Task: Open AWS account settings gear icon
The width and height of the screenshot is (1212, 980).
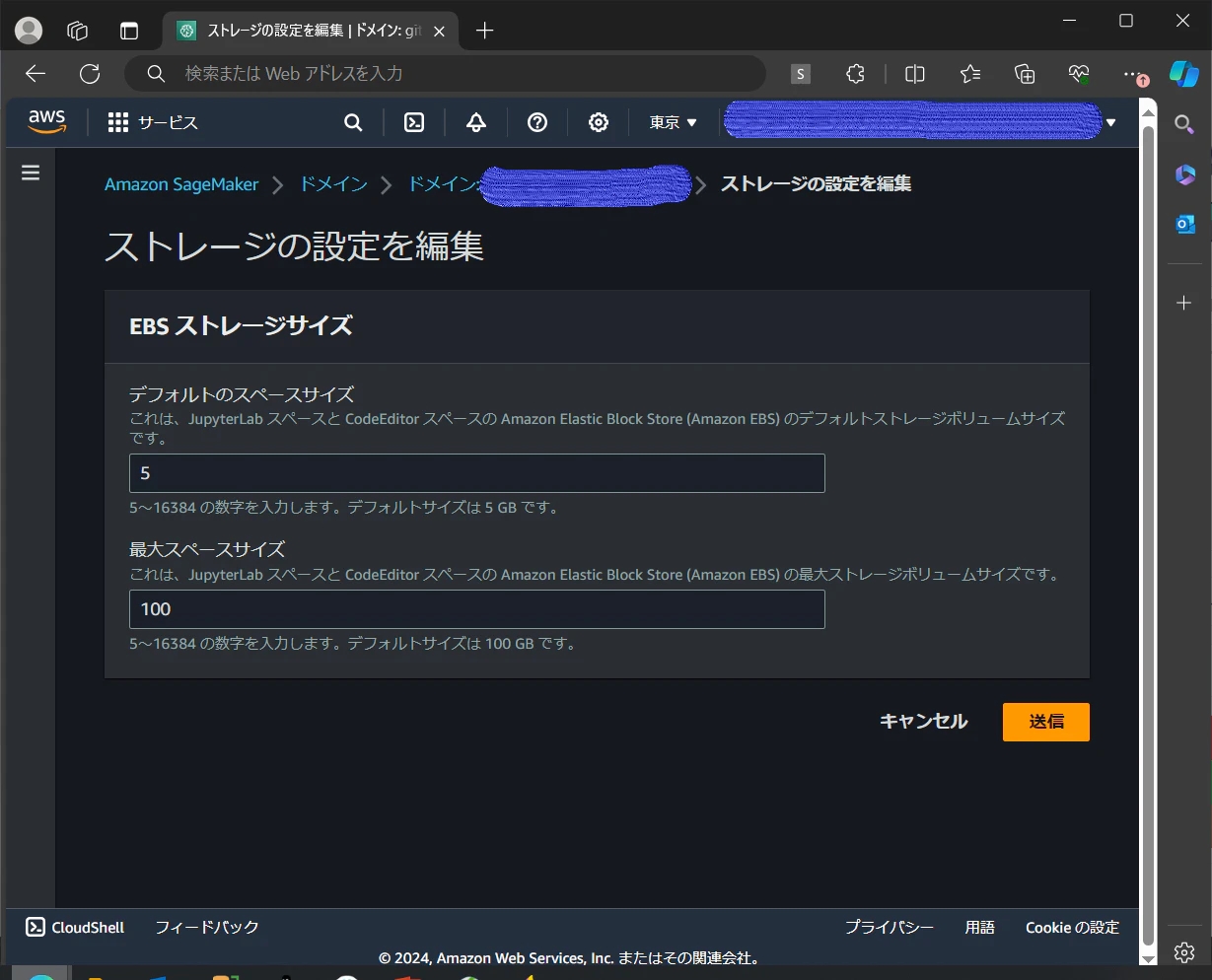Action: (598, 122)
